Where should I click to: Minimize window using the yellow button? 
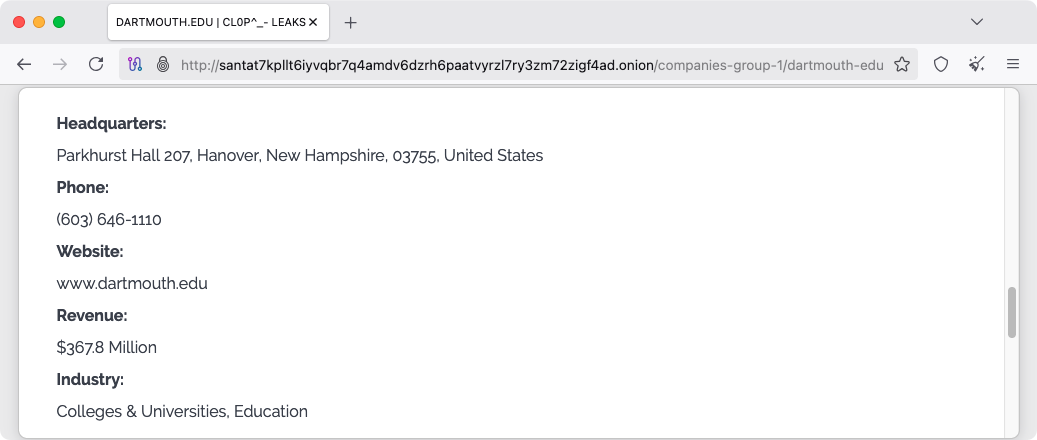pyautogui.click(x=39, y=22)
